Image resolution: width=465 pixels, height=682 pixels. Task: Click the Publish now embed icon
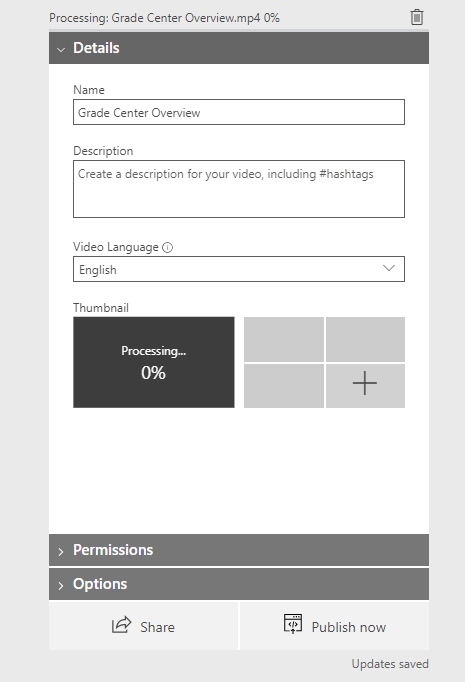click(293, 624)
